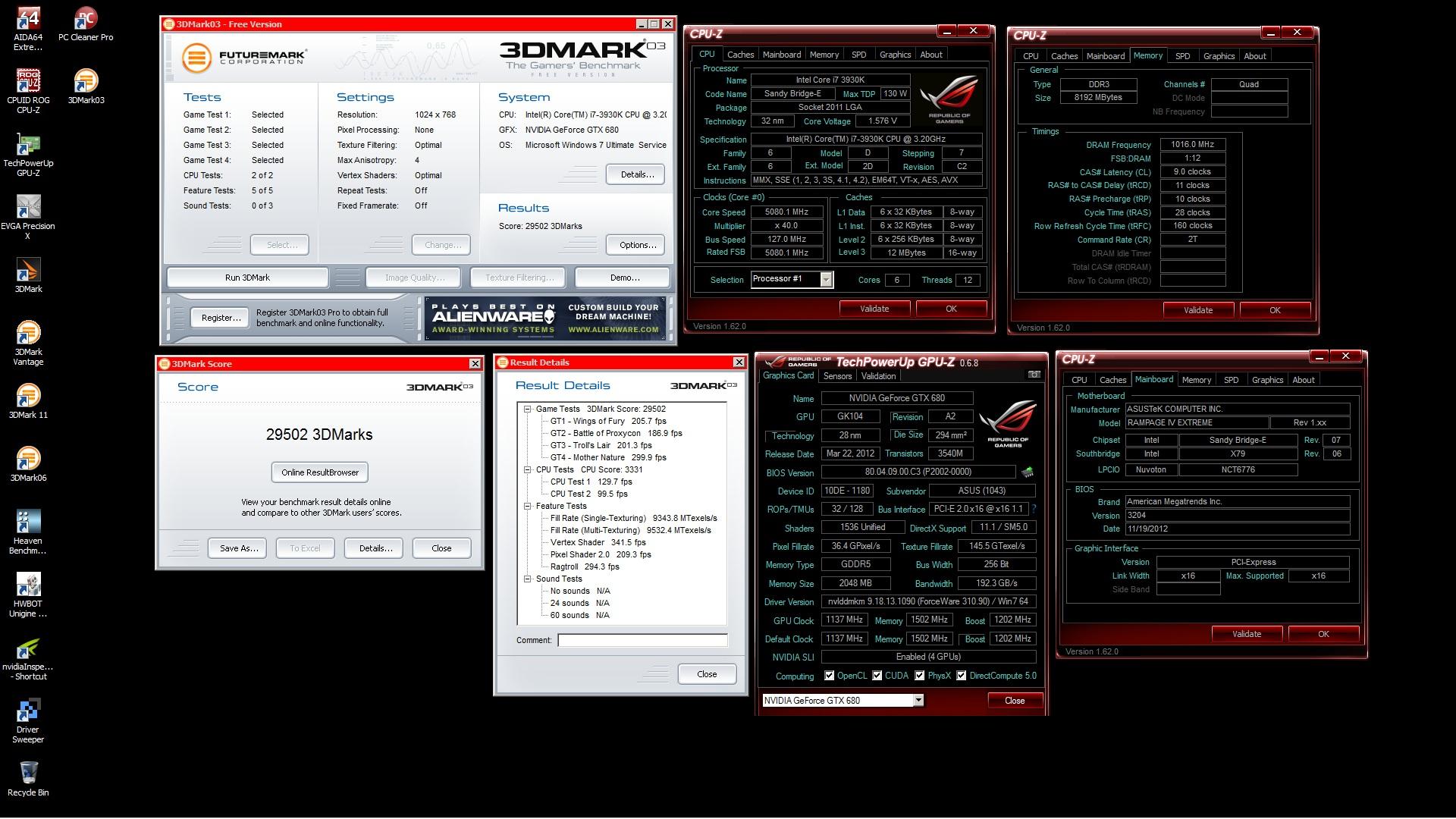The height and width of the screenshot is (819, 1456).
Task: Open the AIDA64 Extreme desktop icon
Action: [x=28, y=29]
